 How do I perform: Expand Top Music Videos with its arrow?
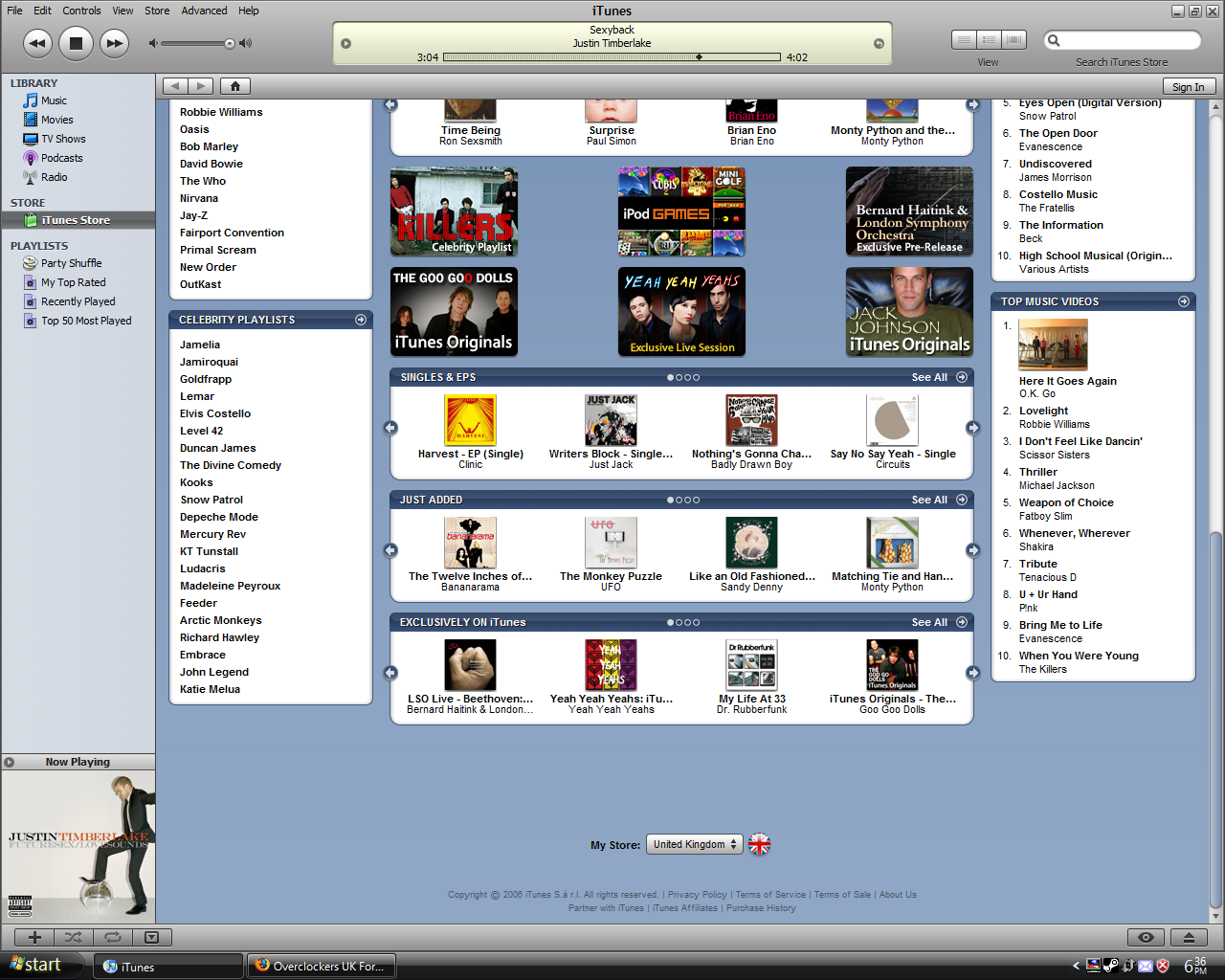click(x=1184, y=301)
